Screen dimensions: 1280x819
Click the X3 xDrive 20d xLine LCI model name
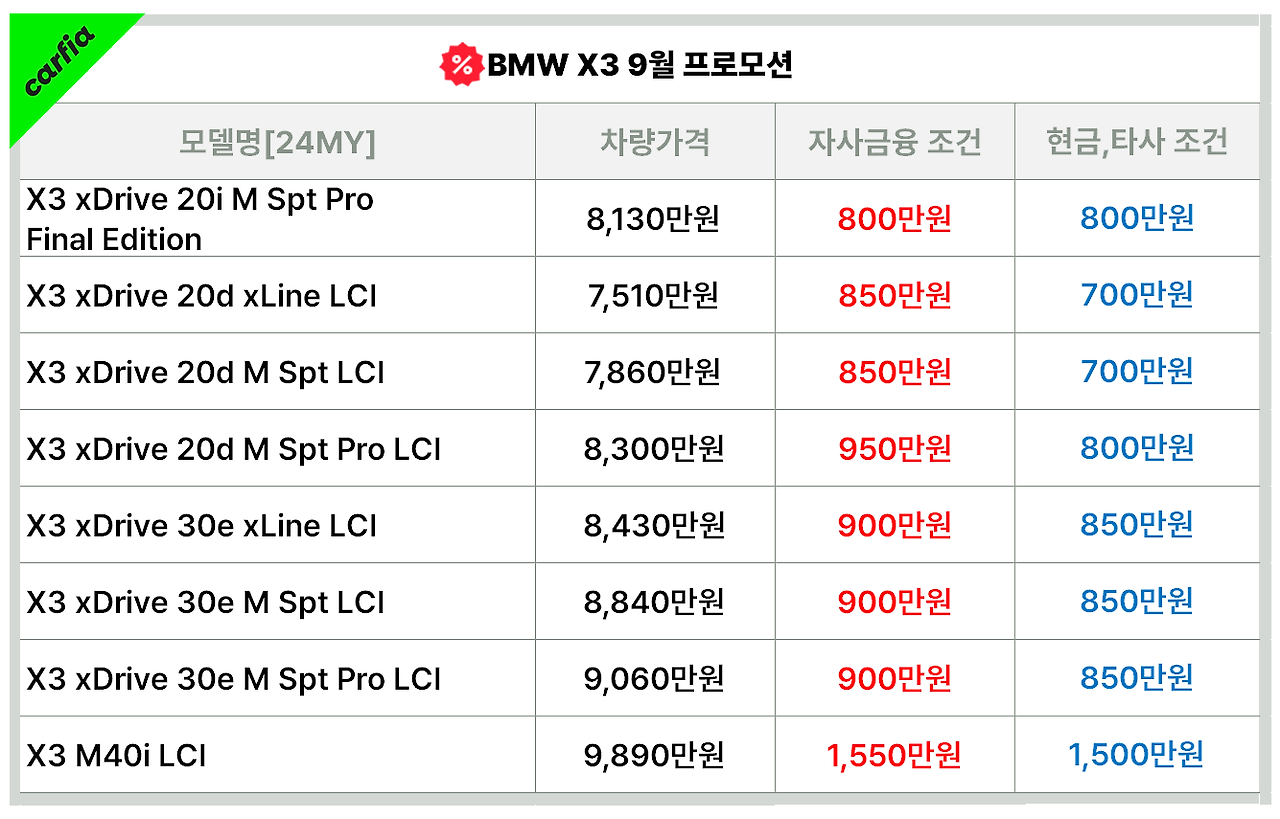coord(202,296)
